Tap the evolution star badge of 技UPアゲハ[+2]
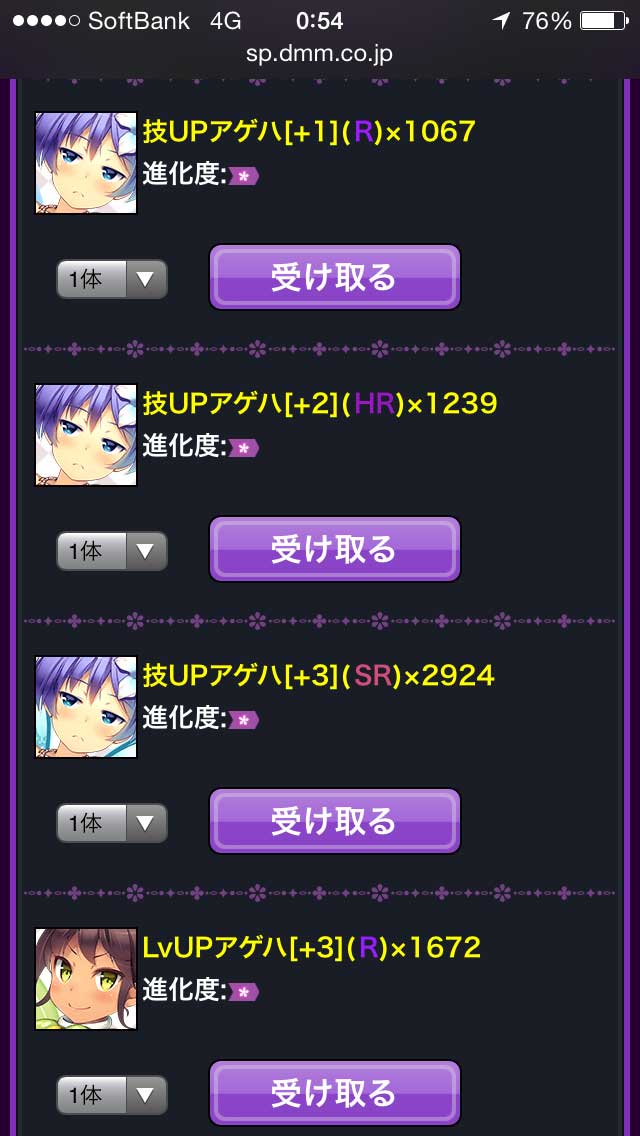Screen dimensions: 640x1136 244,448
